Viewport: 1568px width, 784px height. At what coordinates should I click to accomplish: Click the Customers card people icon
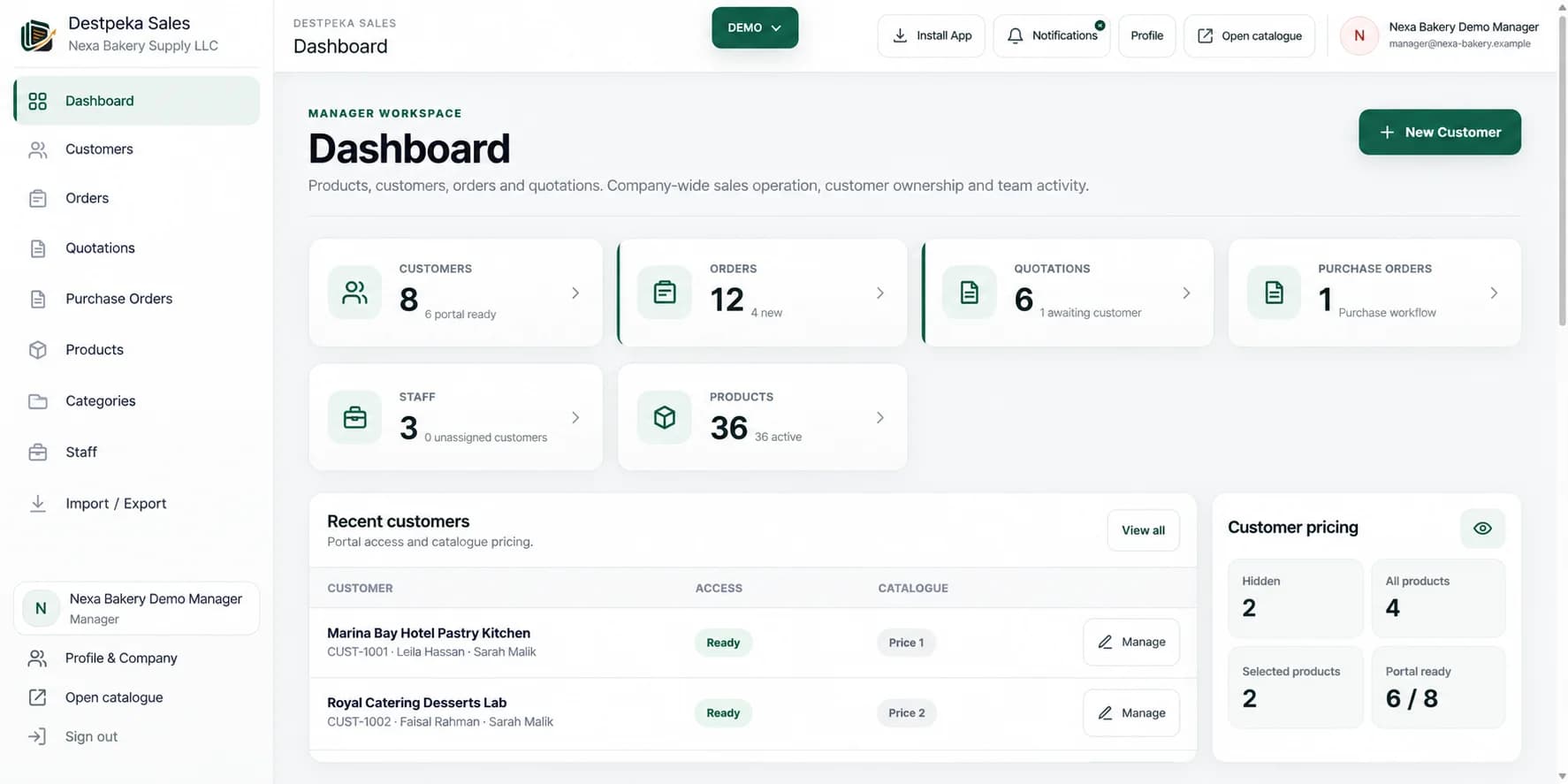[354, 293]
